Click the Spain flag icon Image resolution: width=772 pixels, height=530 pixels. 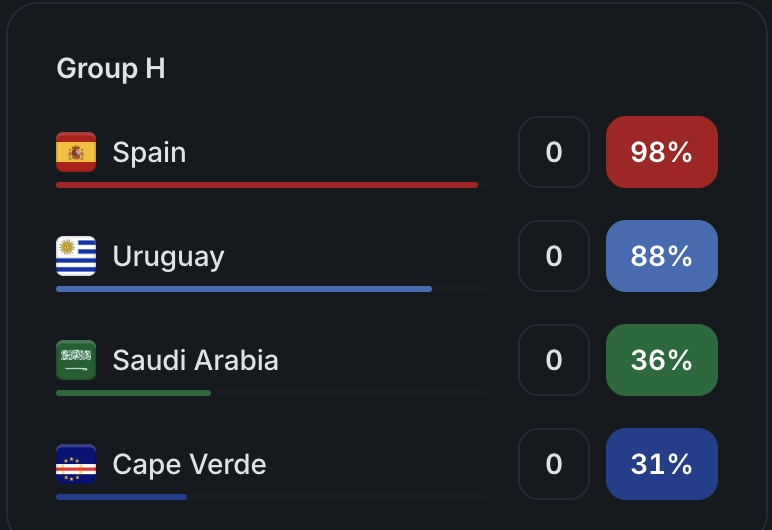point(76,152)
